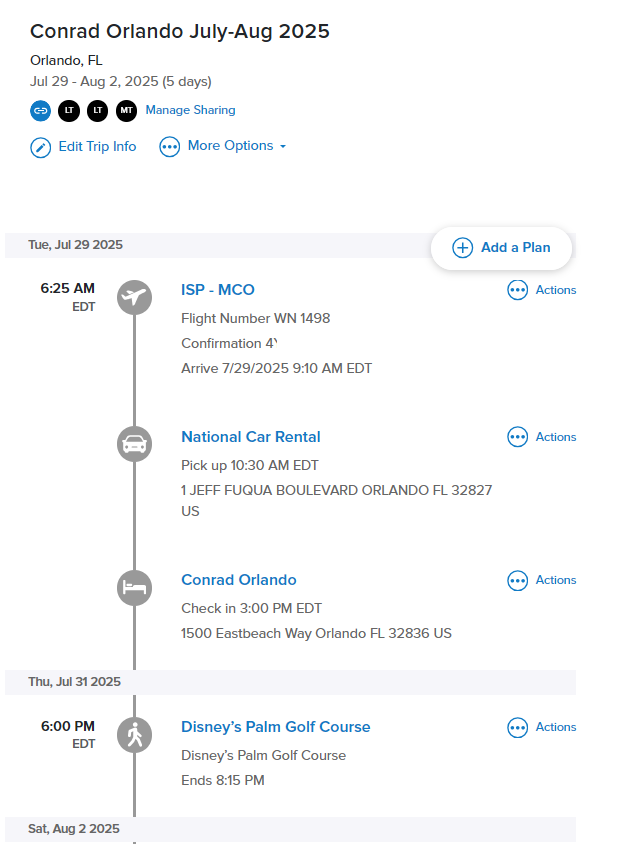Click the walking person activity icon
Screen dimensions: 628x844
[x=135, y=735]
